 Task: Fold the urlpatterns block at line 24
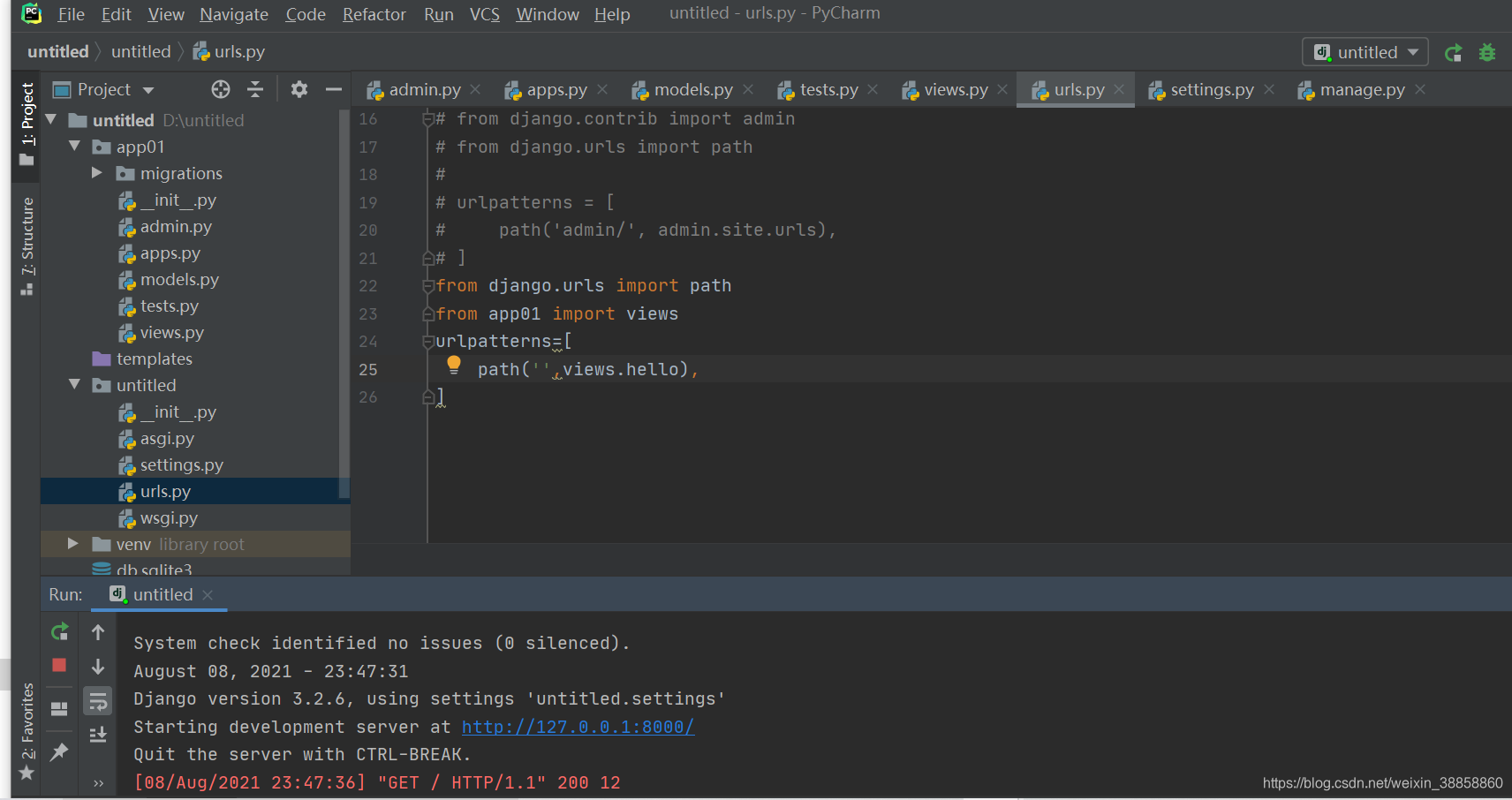(x=427, y=341)
